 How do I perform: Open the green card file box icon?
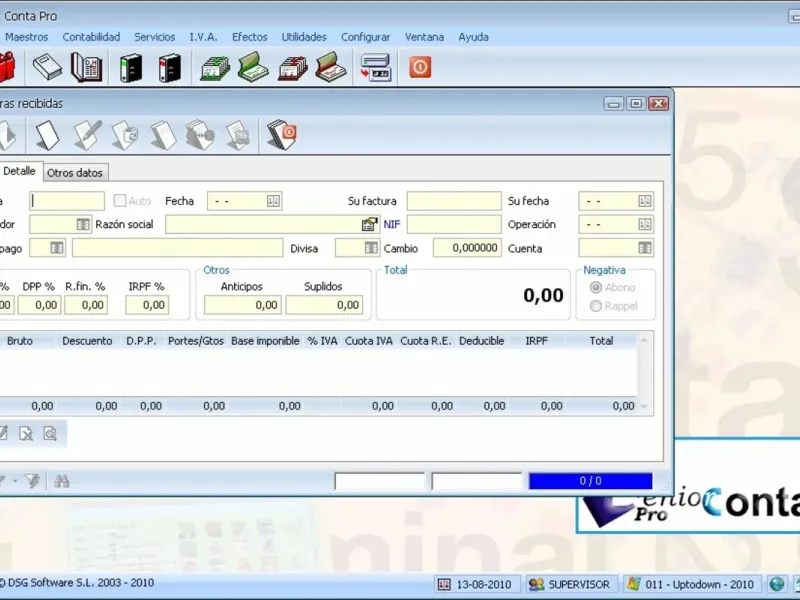coord(215,67)
